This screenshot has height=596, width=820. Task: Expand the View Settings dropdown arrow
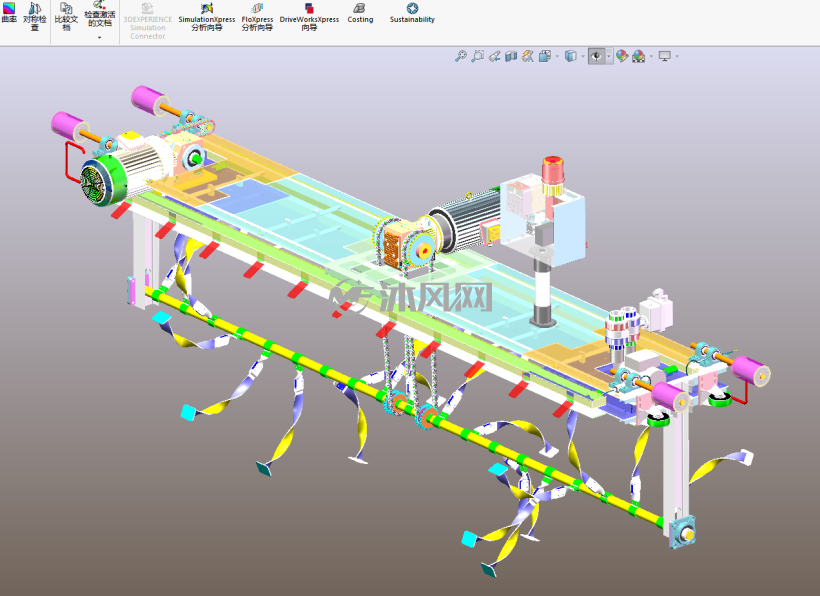point(677,56)
